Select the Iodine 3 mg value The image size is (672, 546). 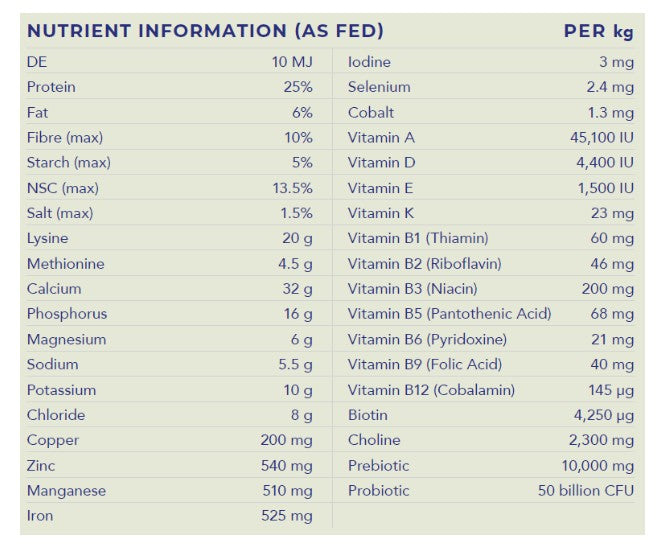click(x=616, y=62)
